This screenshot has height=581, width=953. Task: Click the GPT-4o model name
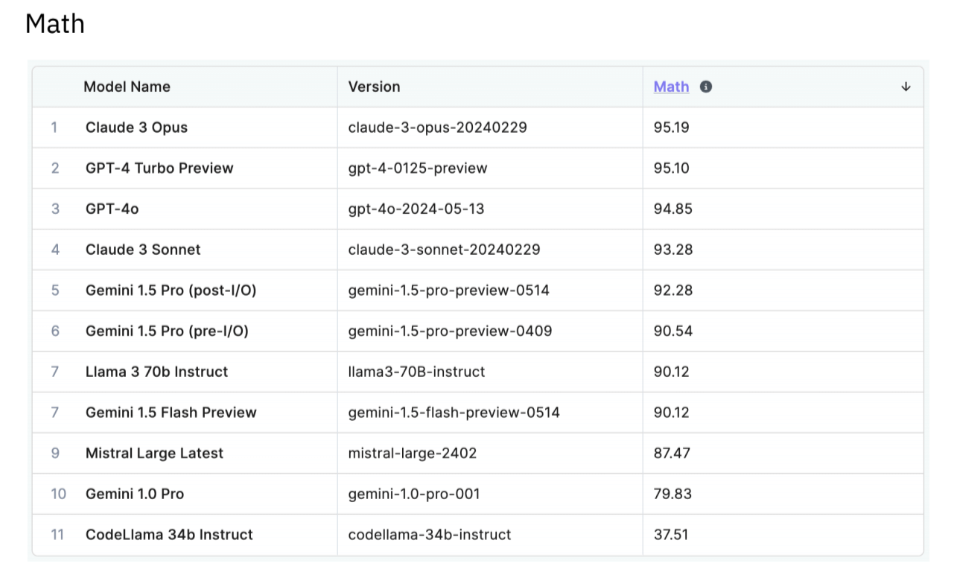point(112,209)
